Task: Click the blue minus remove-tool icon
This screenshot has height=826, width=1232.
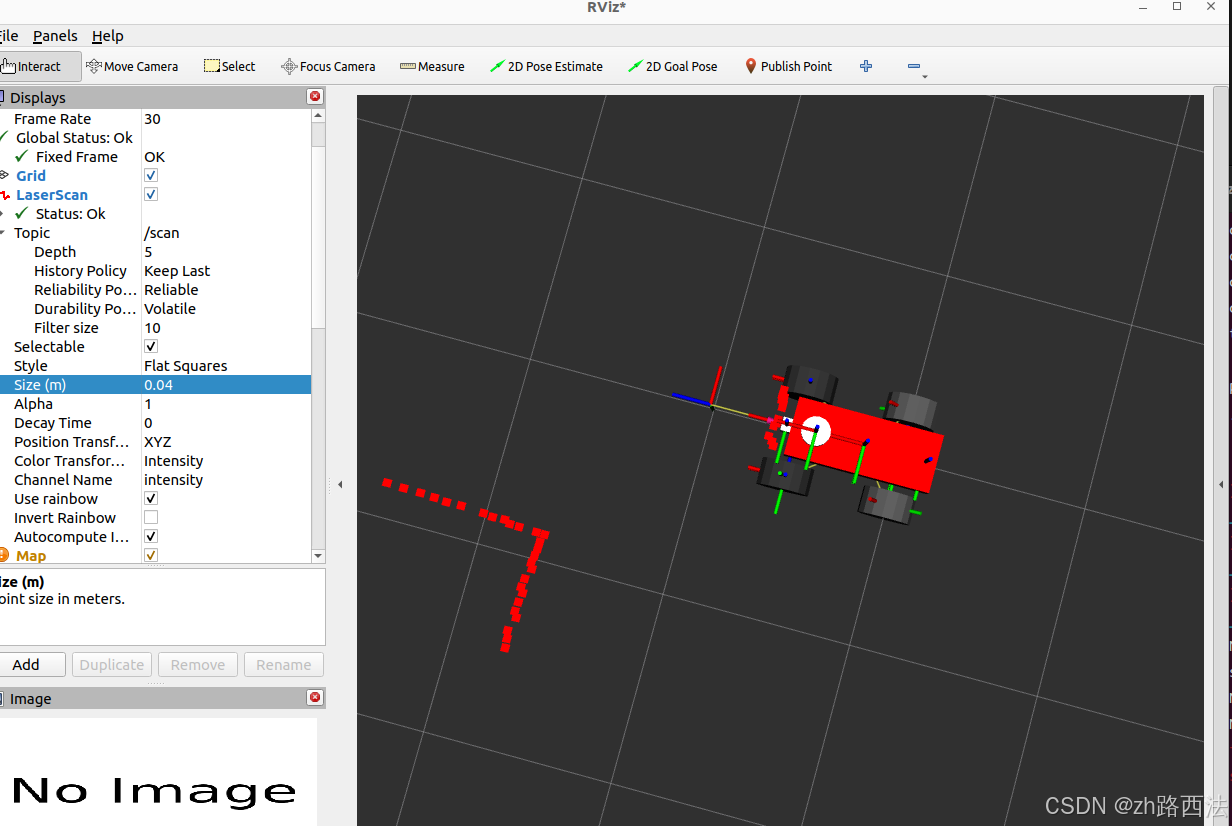Action: coord(914,67)
